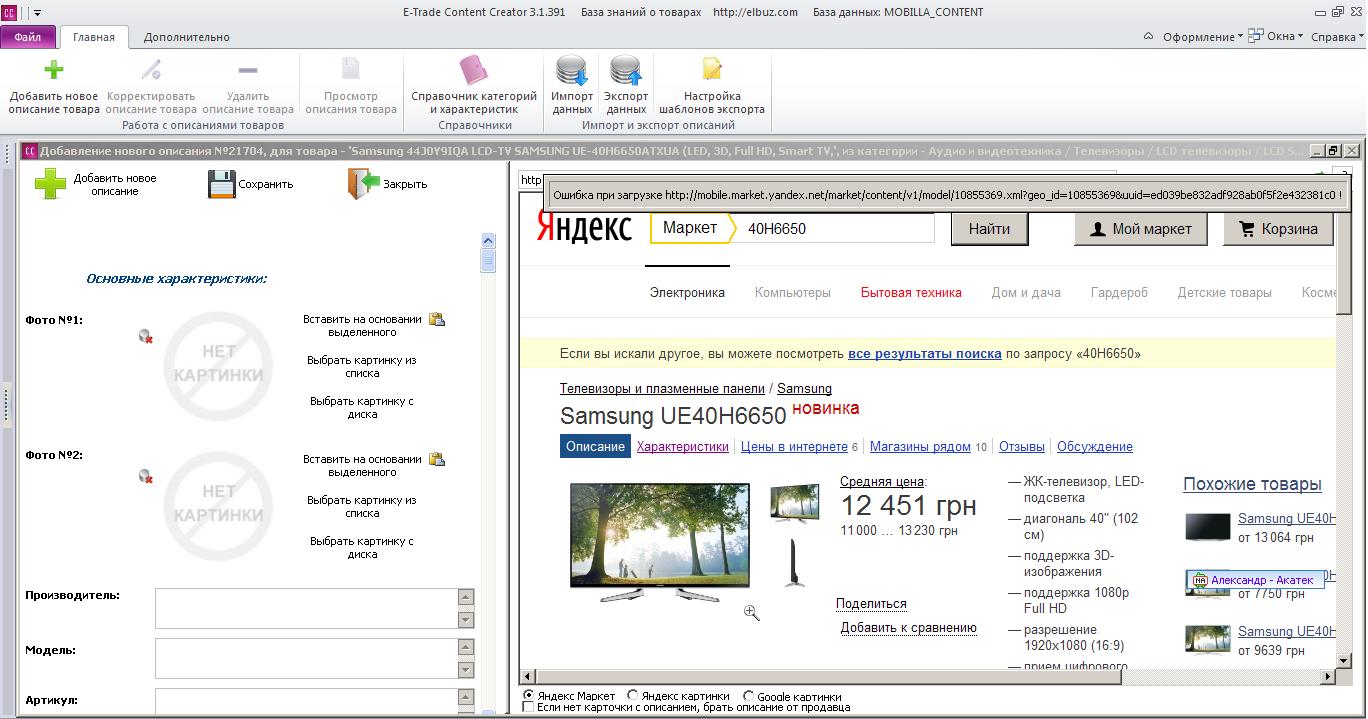1368x719 pixels.
Task: Click the application CC logo icon in title bar
Action: (x=9, y=12)
